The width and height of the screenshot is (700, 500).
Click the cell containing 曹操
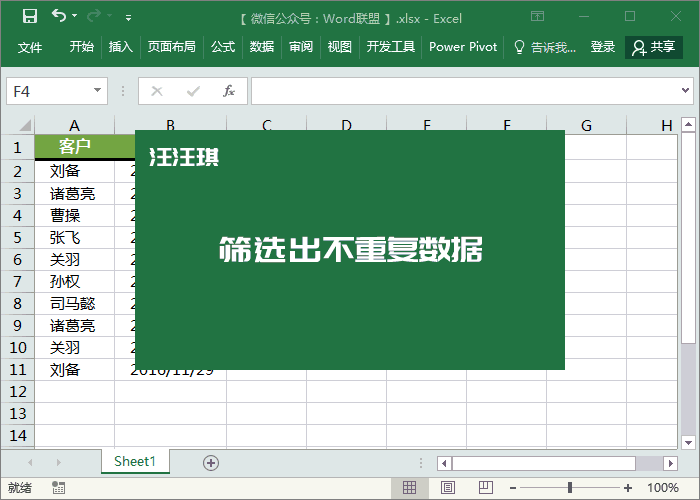tap(75, 216)
